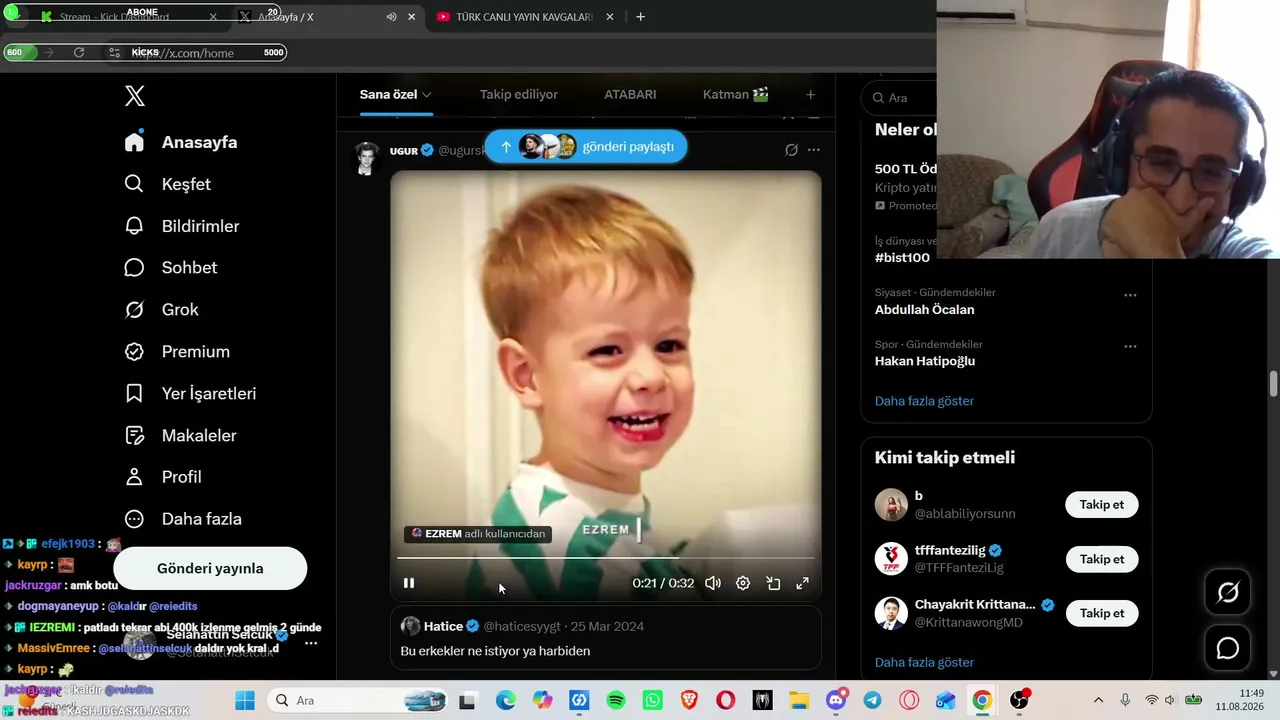Follow Chayakrit Krittanawong account
The image size is (1280, 720).
[x=1102, y=613]
